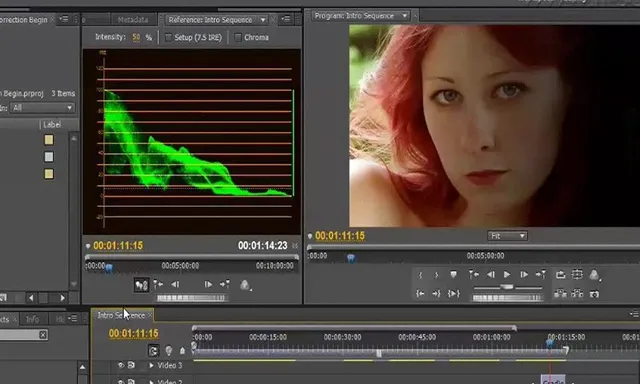The height and width of the screenshot is (384, 640).
Task: Click timeline current timecode 00:01:11:15
Action: (133, 333)
